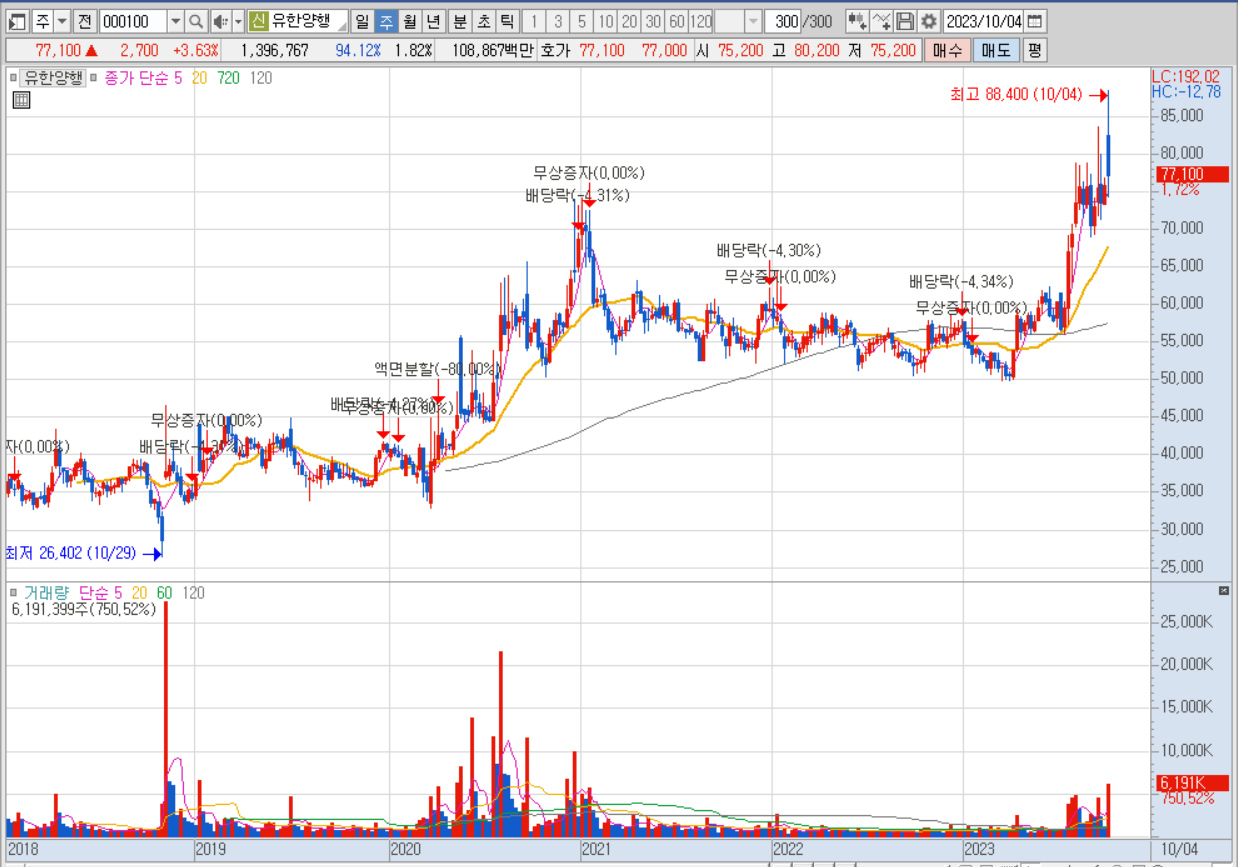Click the green 신 badge icon
Image resolution: width=1238 pixels, height=867 pixels.
(258, 21)
